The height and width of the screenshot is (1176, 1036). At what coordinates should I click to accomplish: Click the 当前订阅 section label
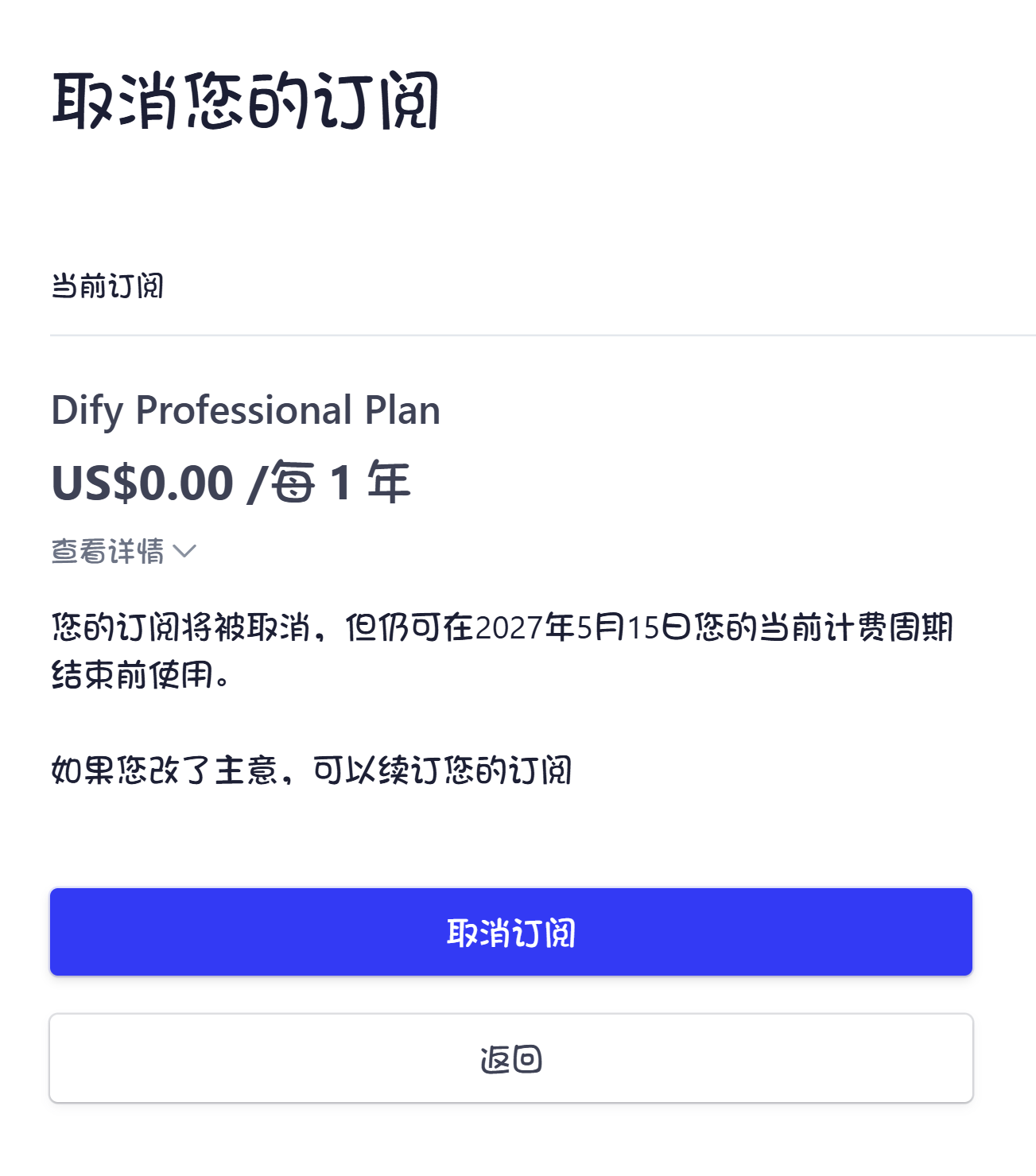[107, 286]
